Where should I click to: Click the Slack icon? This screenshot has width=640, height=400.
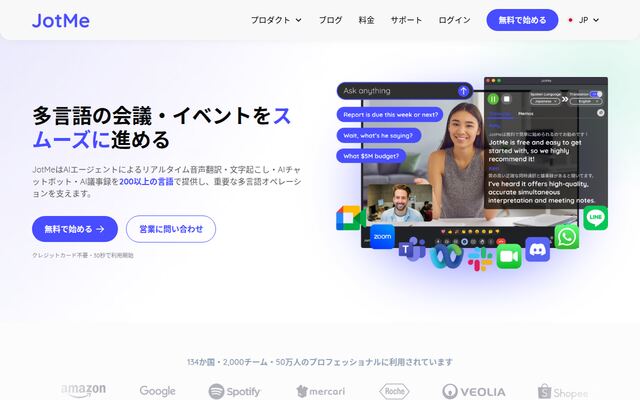pos(480,259)
